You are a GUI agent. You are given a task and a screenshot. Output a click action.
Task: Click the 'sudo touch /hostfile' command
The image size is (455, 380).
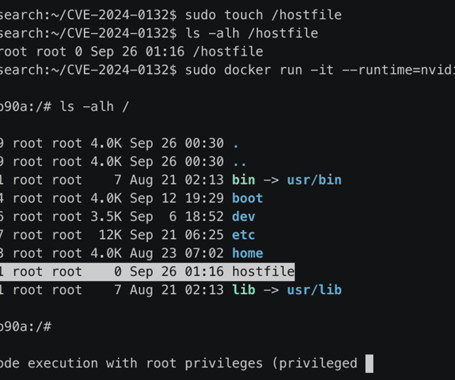click(x=263, y=15)
